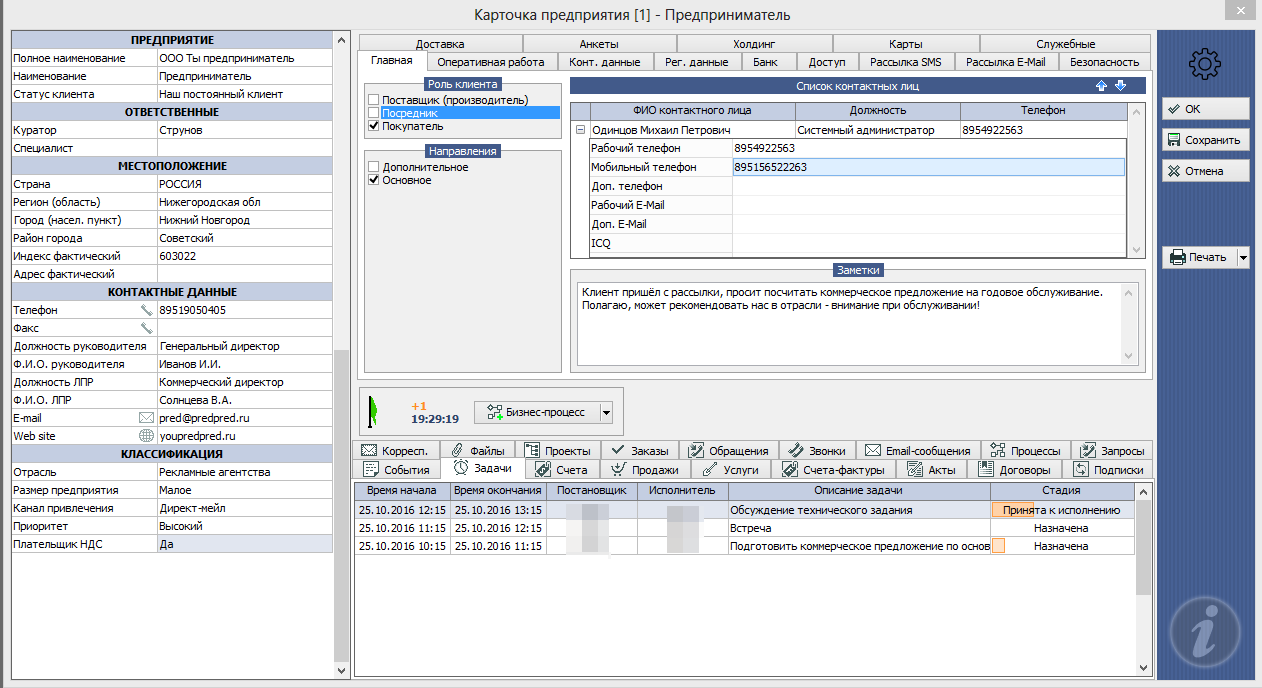1262x688 pixels.
Task: Uncheck Основное direction checkbox
Action: click(x=373, y=180)
